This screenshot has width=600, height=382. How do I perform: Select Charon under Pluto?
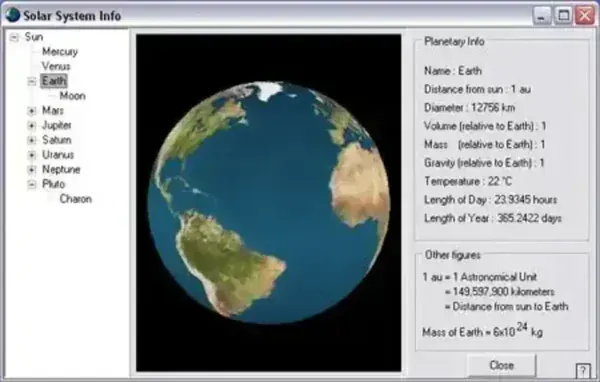[76, 199]
